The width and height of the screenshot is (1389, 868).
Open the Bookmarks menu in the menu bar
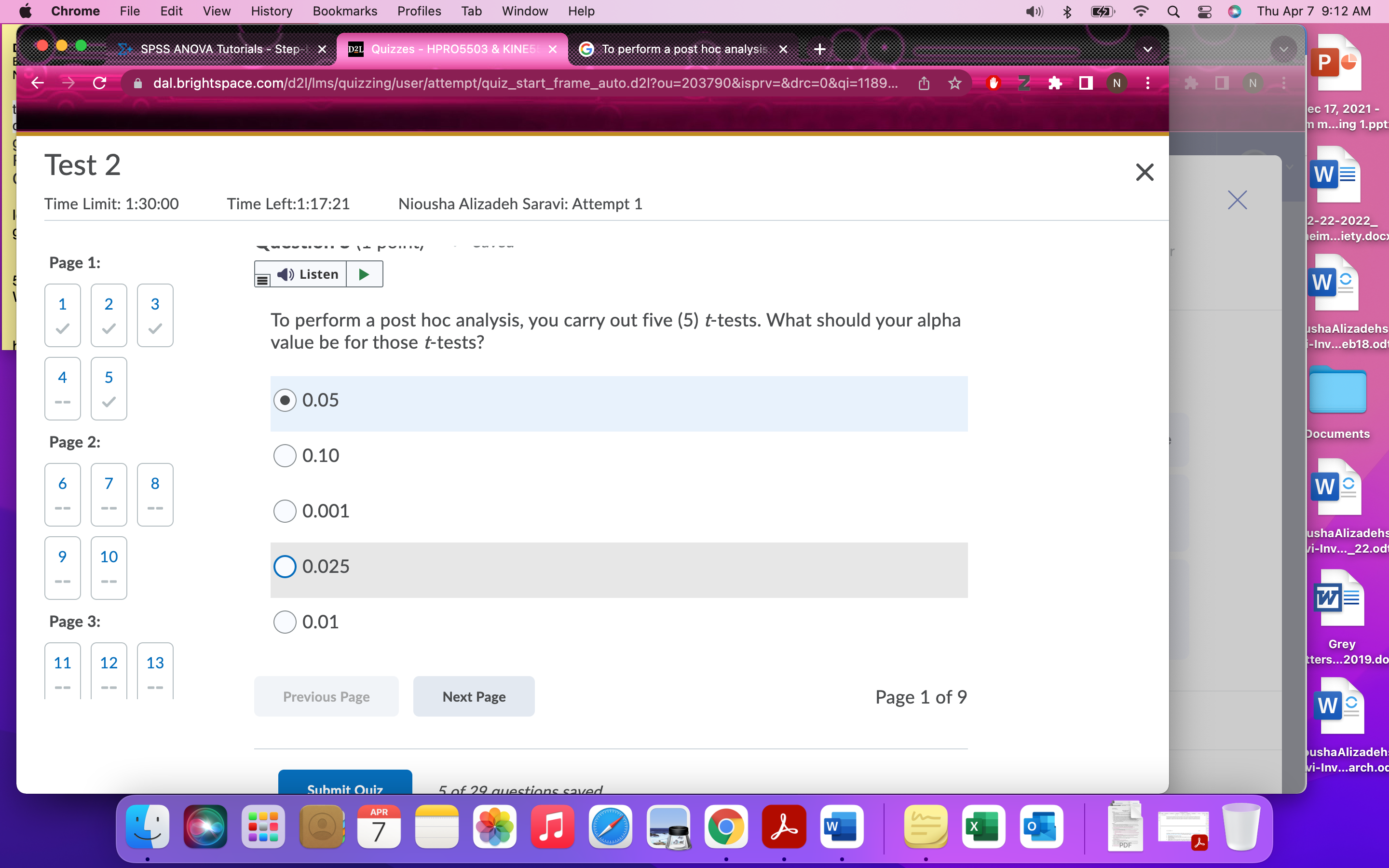pyautogui.click(x=345, y=11)
